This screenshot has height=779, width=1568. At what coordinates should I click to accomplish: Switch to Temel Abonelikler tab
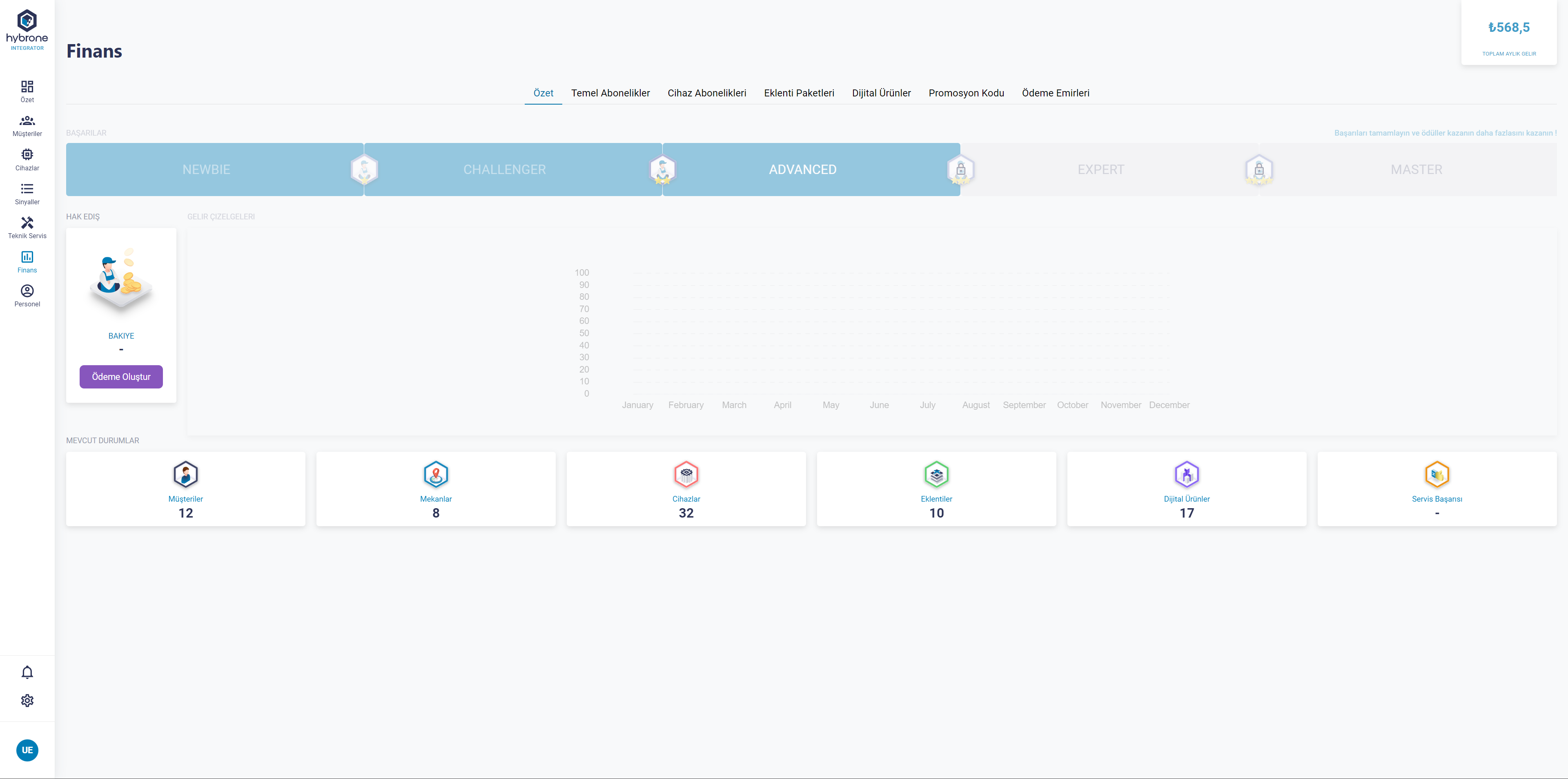coord(610,93)
